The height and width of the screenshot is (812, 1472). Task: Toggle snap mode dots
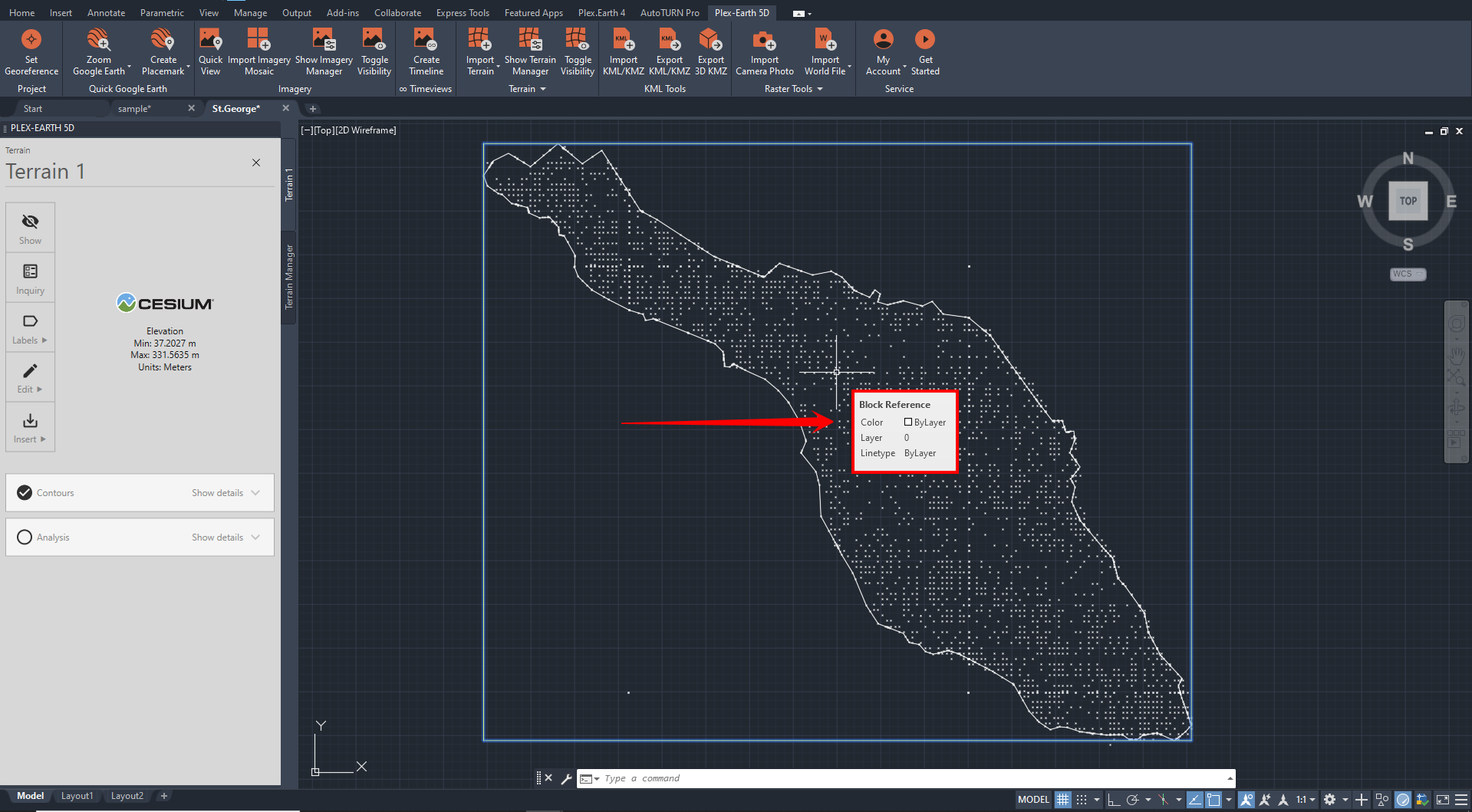point(1082,800)
